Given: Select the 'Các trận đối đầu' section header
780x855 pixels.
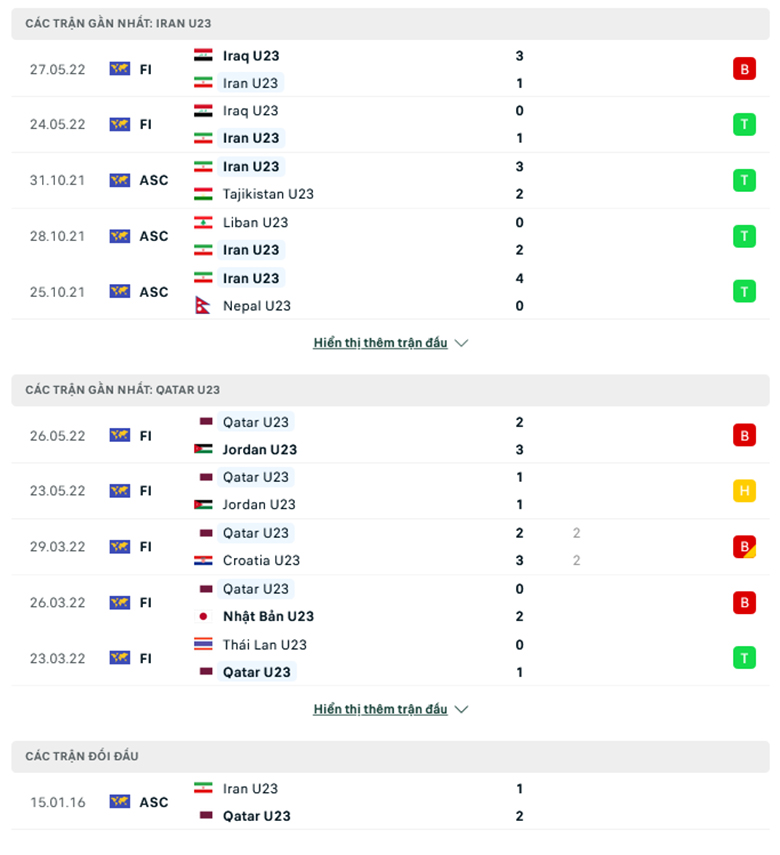Looking at the screenshot, I should click(390, 756).
